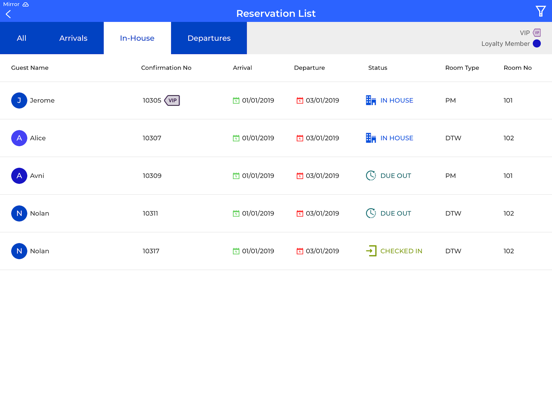Click Alice's room type DTW
The image size is (552, 414).
coord(453,138)
